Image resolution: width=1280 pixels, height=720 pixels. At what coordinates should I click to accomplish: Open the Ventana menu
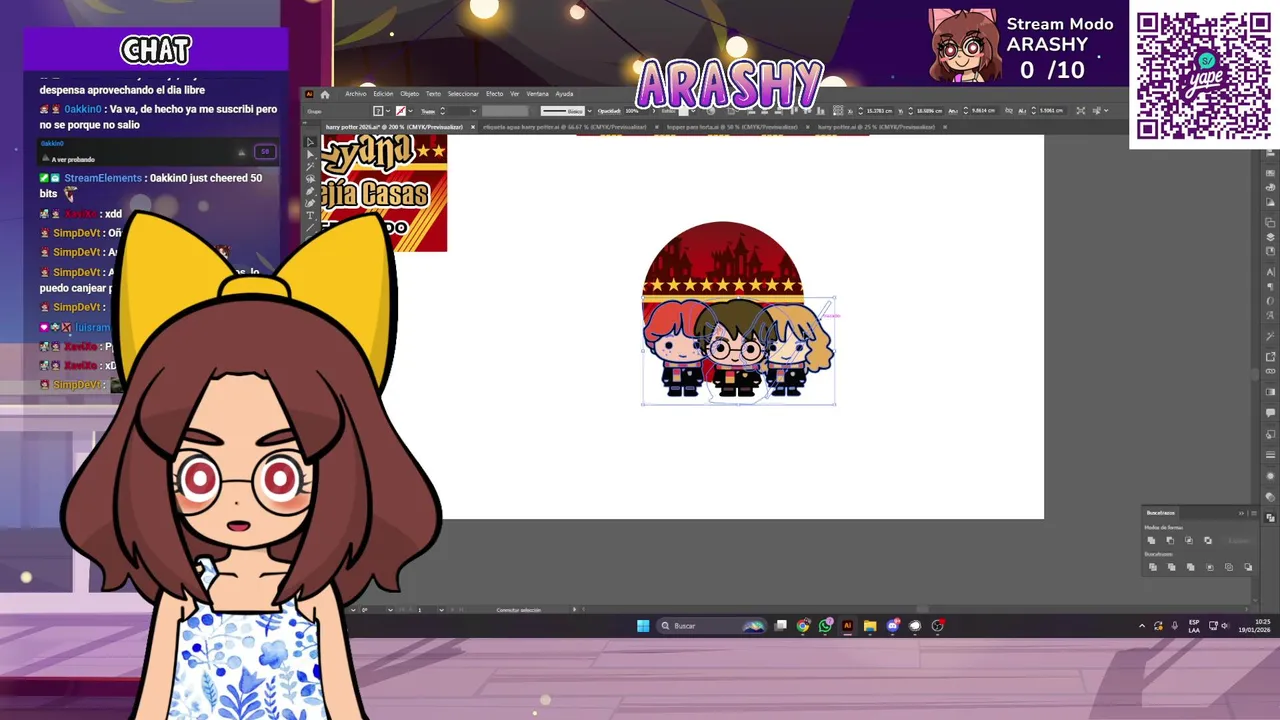click(x=537, y=94)
